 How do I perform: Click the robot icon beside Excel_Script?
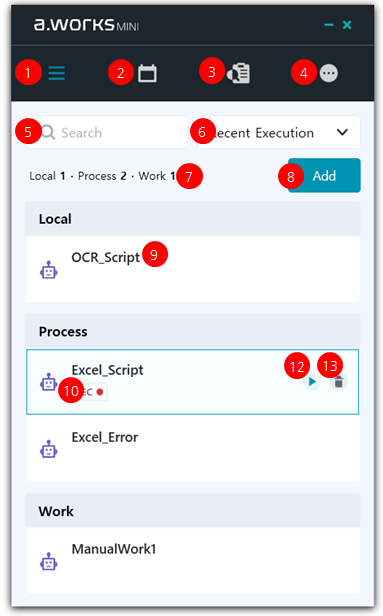[x=49, y=382]
